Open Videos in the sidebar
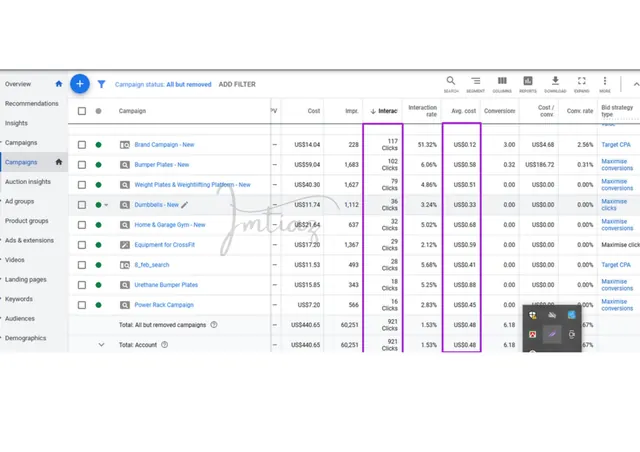 [15, 260]
